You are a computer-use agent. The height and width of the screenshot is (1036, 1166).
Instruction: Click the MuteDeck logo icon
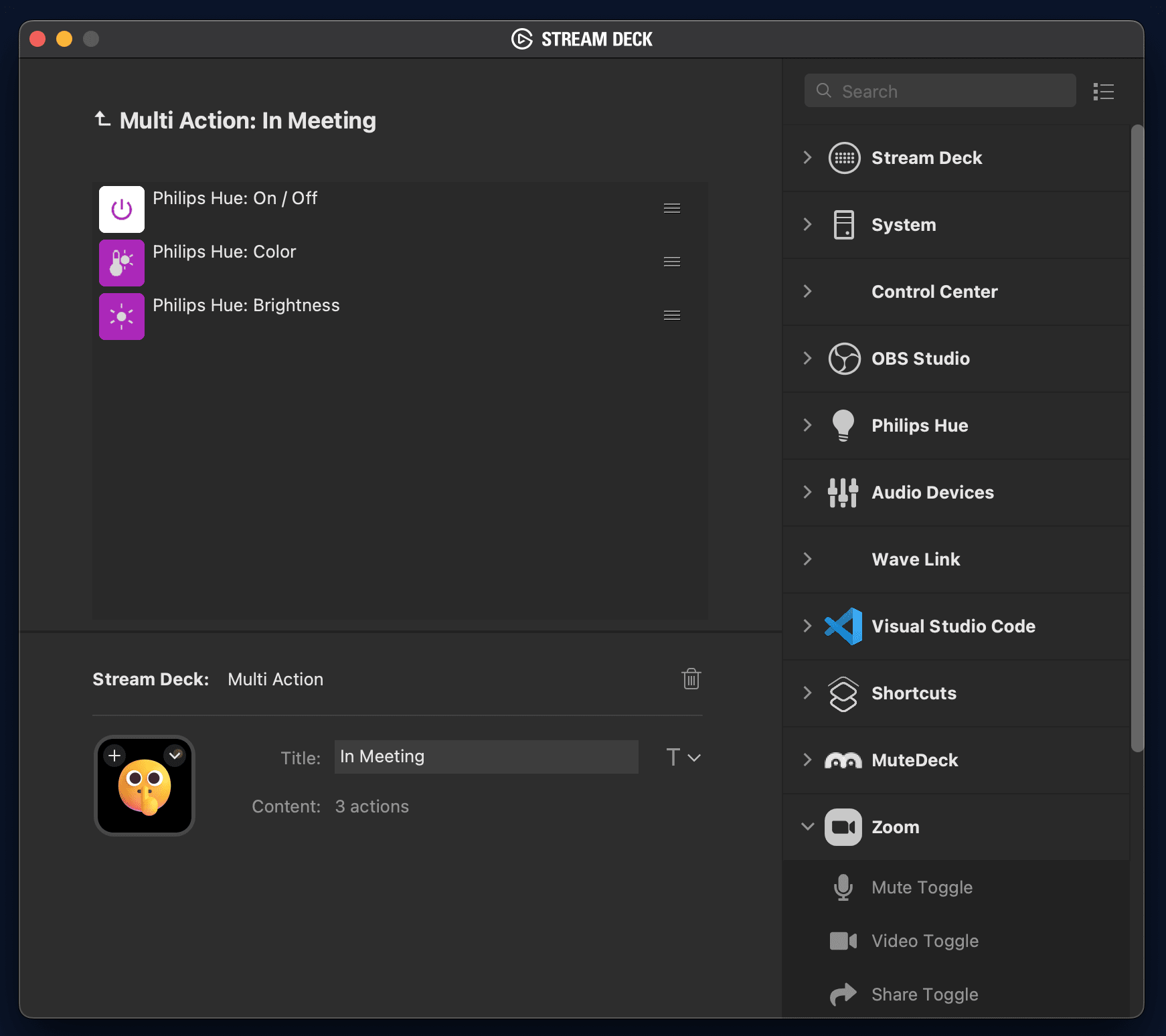pos(843,760)
